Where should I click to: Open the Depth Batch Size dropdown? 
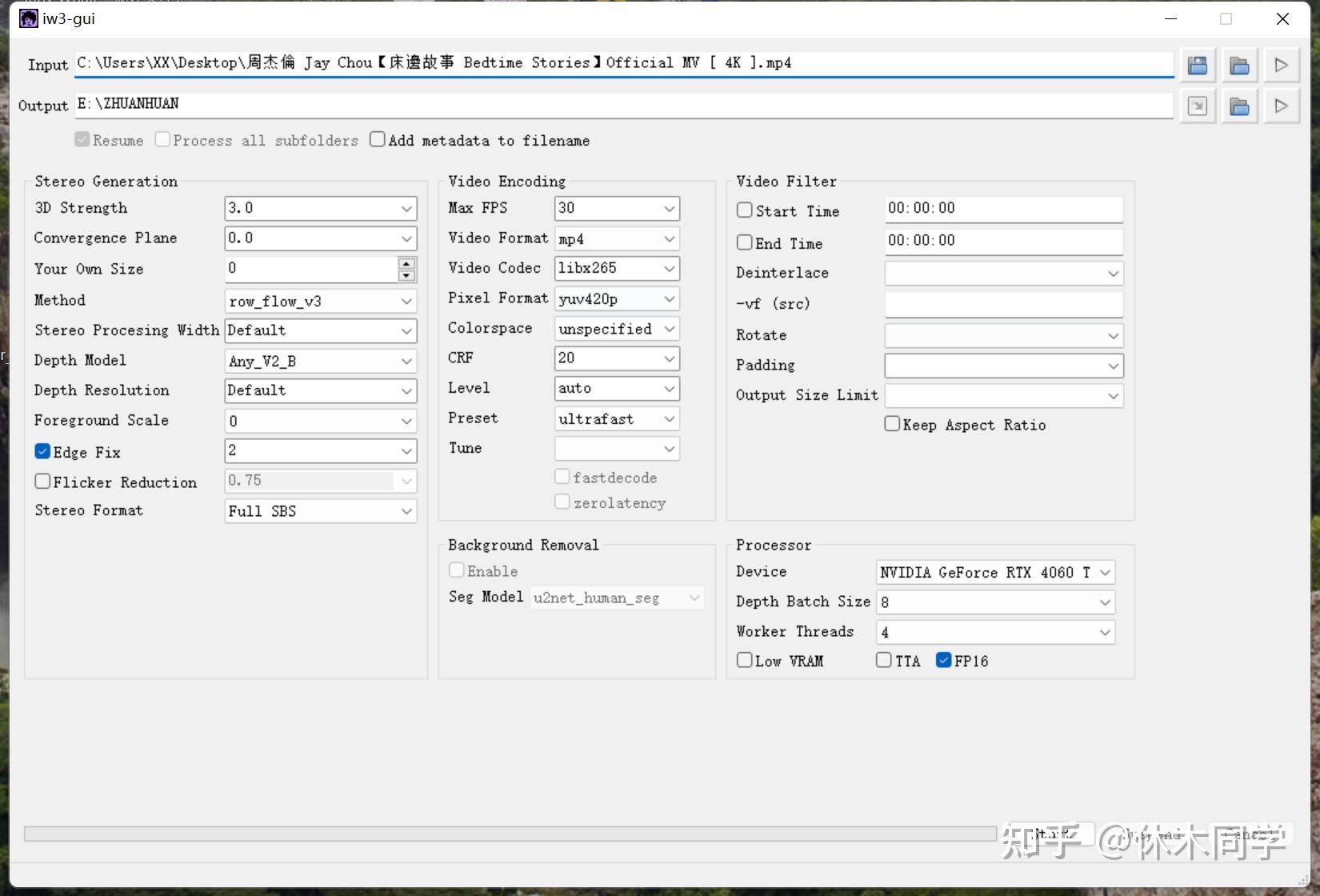pos(996,602)
